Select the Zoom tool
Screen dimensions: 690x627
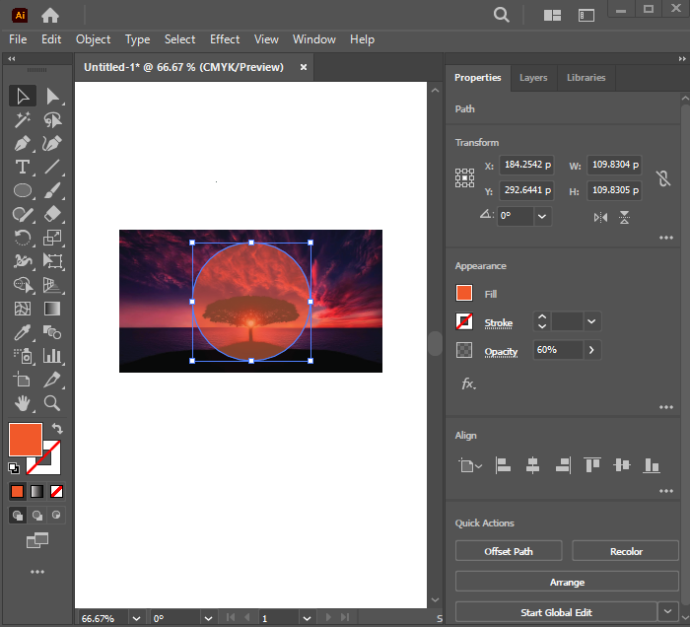click(52, 403)
